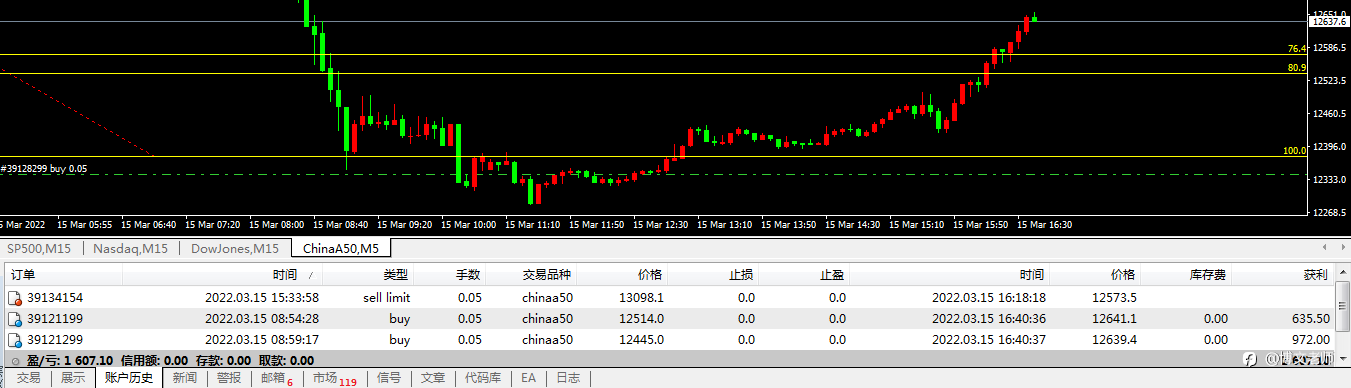Click the 盈/亏: 1 607.10 summary
Viewport: 1351px width, 388px height.
tap(70, 360)
